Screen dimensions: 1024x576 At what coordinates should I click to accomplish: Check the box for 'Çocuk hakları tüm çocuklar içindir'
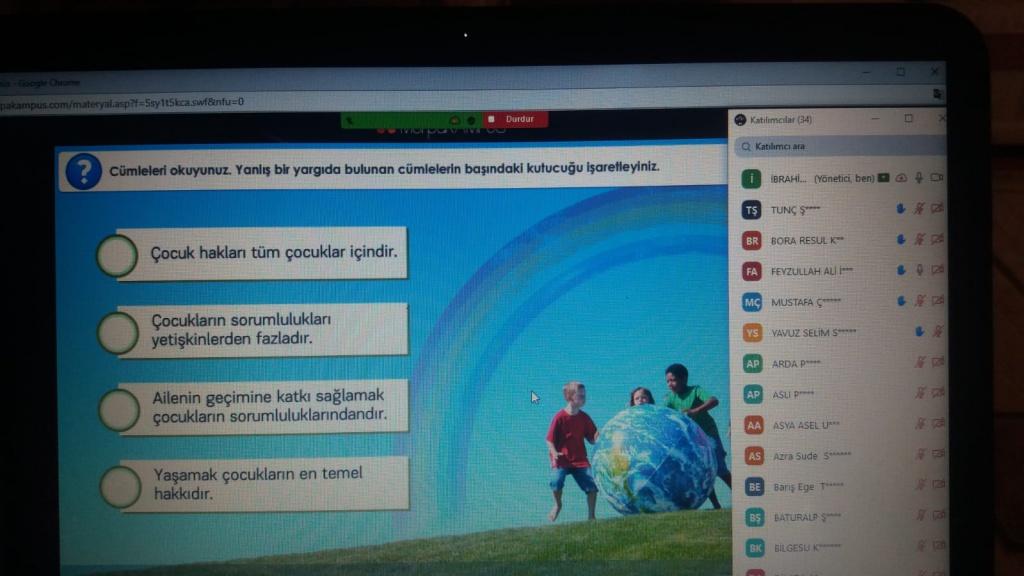pos(117,256)
